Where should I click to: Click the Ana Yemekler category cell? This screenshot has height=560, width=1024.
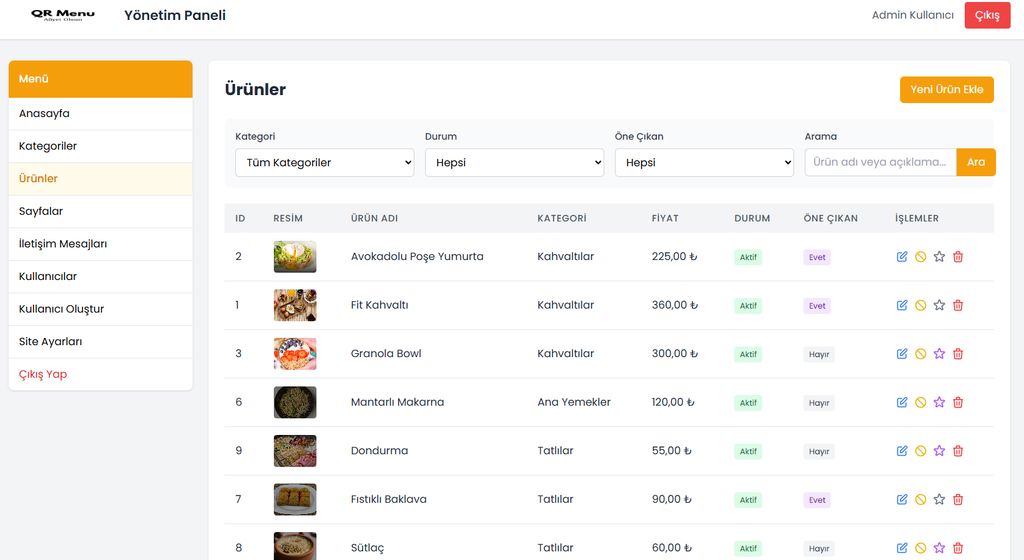pos(574,402)
